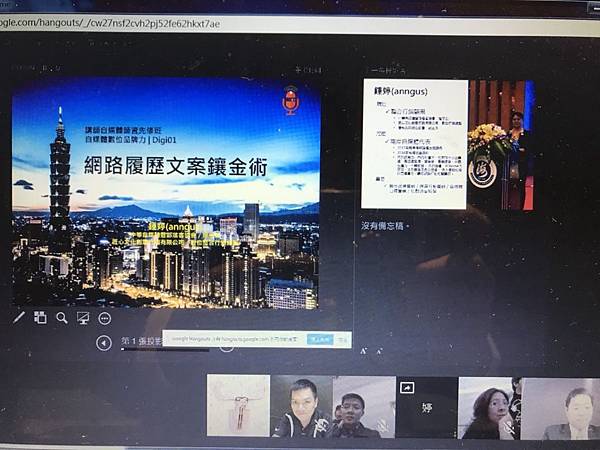Select the 婷 screen-share participant tile

[x=427, y=408]
